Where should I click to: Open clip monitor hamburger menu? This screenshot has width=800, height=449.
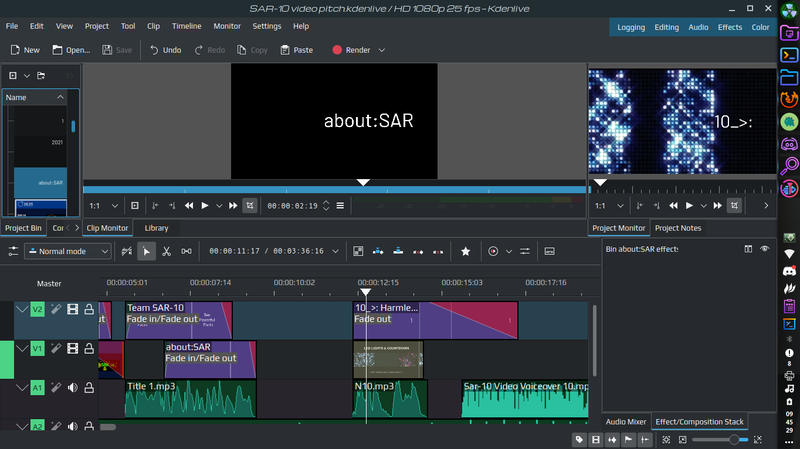[340, 206]
